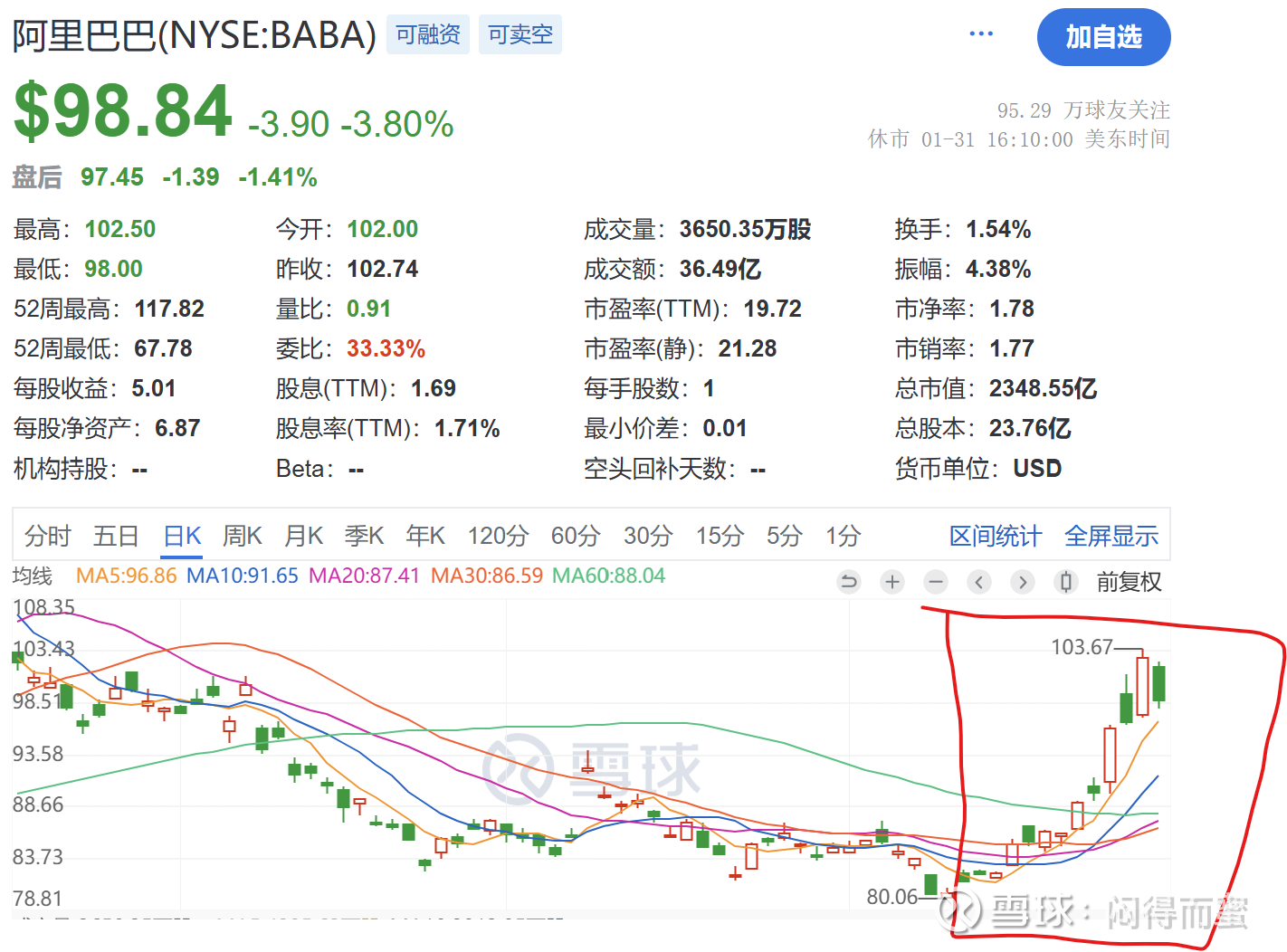Click the MA5:96.86 moving average label
Image resolution: width=1287 pixels, height=952 pixels.
point(127,576)
